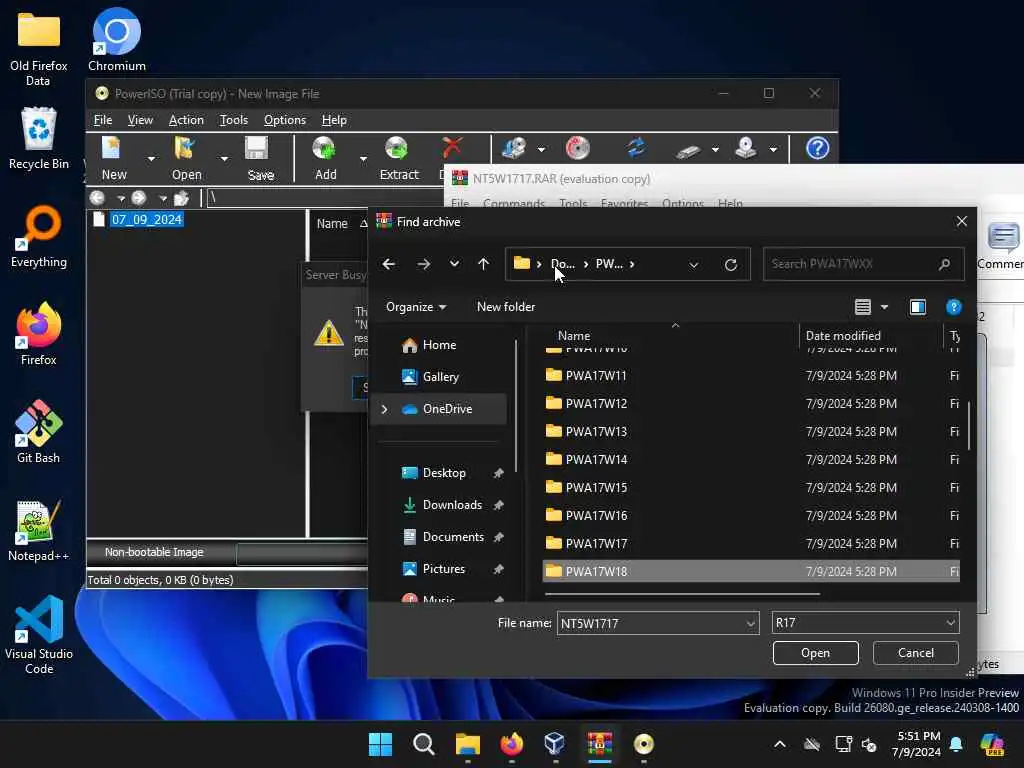Click the New image toolbar icon in PowerISO
1024x768 pixels.
pos(112,149)
